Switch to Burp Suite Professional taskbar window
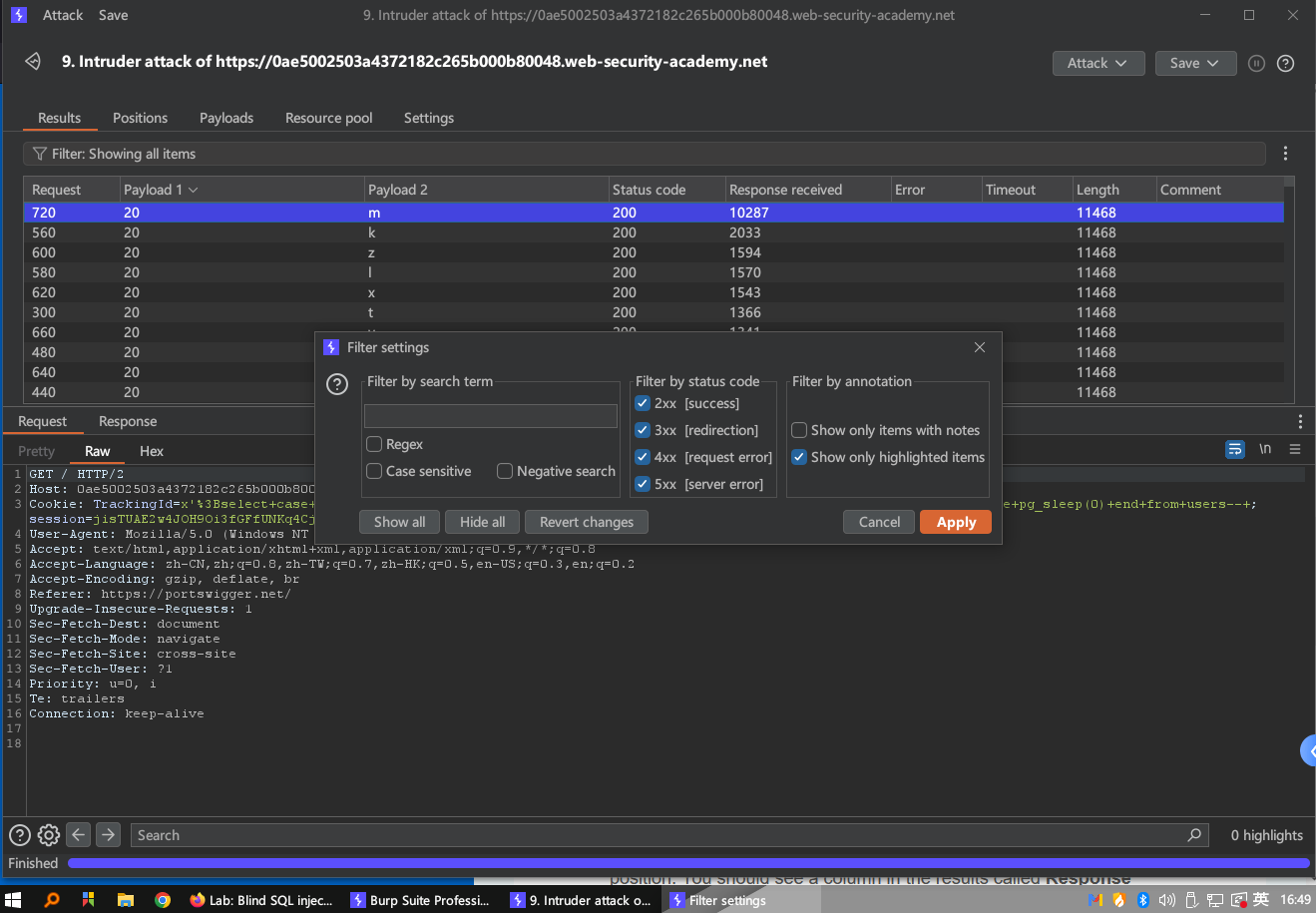This screenshot has height=913, width=1316. (x=420, y=900)
